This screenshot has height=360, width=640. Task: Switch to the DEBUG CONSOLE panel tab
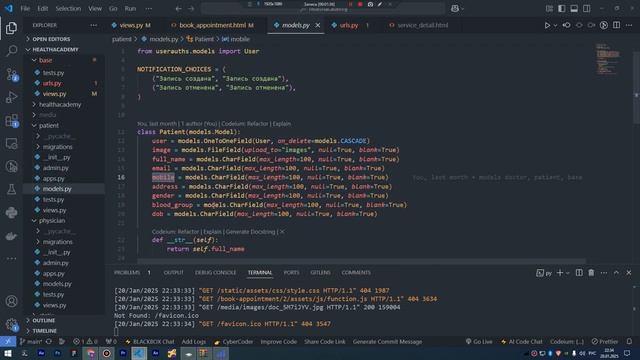(x=216, y=273)
